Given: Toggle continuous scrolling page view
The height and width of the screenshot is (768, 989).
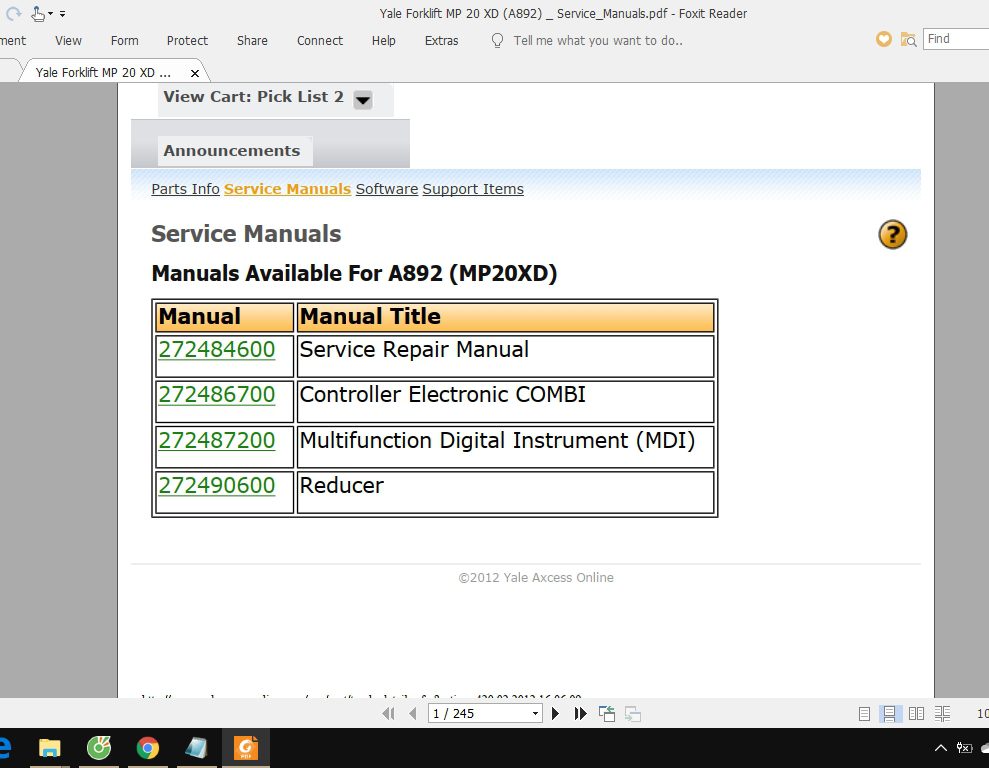Looking at the screenshot, I should coord(890,713).
